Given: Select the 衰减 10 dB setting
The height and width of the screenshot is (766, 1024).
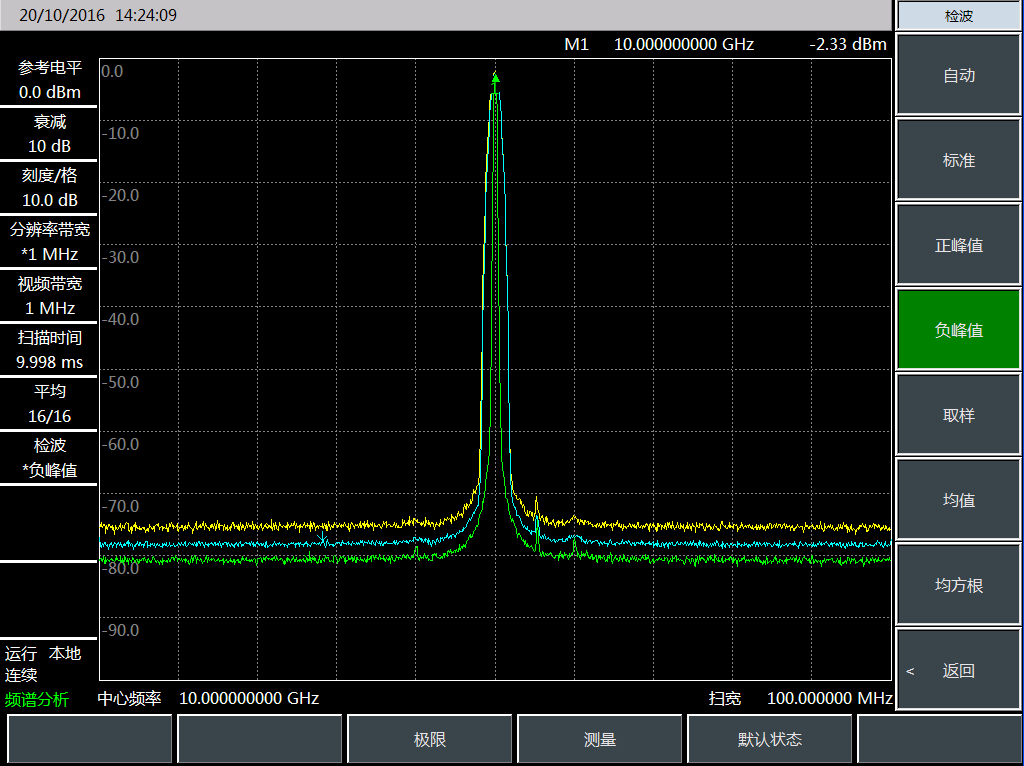Looking at the screenshot, I should (49, 134).
